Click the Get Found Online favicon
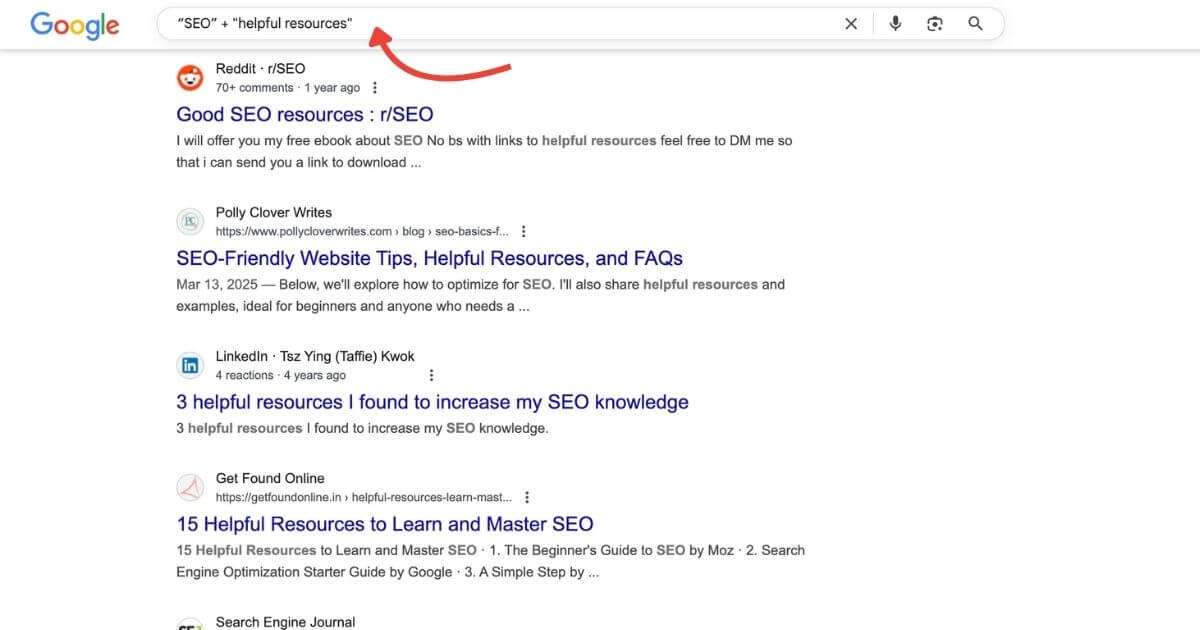This screenshot has width=1200, height=630. pos(190,488)
